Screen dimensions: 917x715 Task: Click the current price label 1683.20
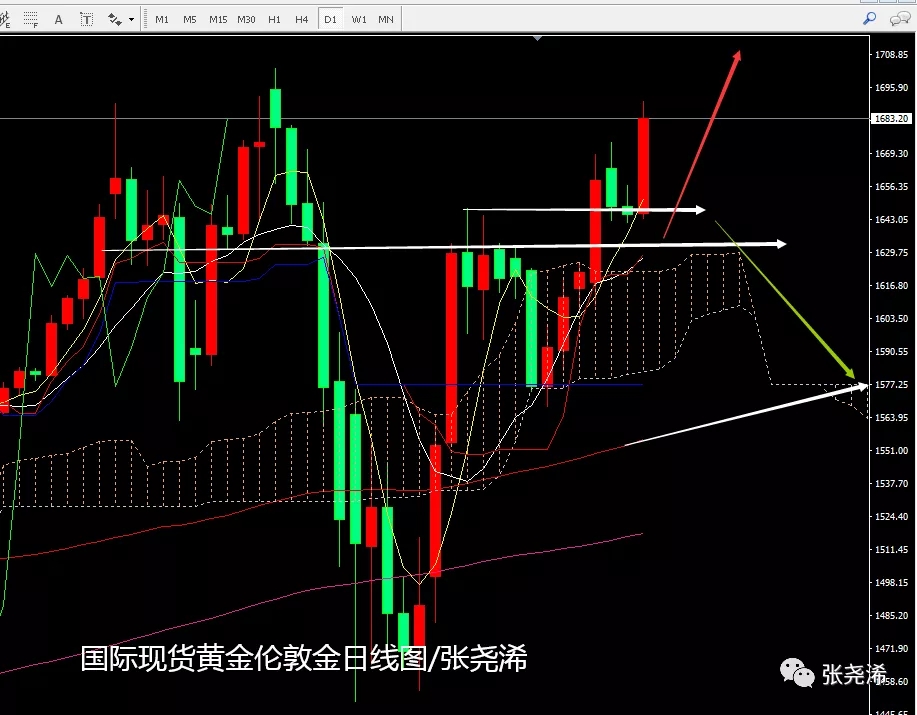891,119
